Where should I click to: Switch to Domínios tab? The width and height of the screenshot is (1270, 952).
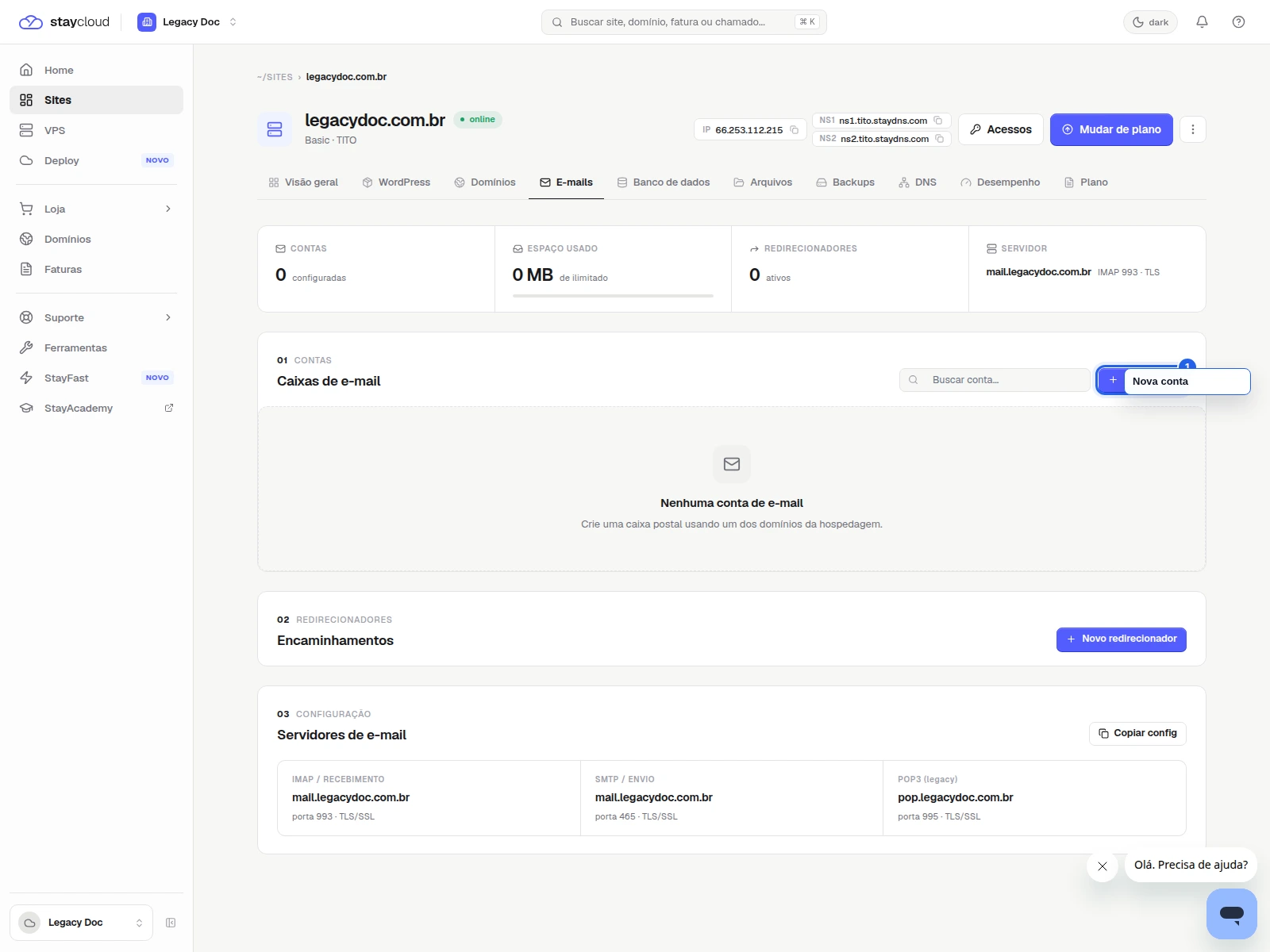pyautogui.click(x=485, y=182)
